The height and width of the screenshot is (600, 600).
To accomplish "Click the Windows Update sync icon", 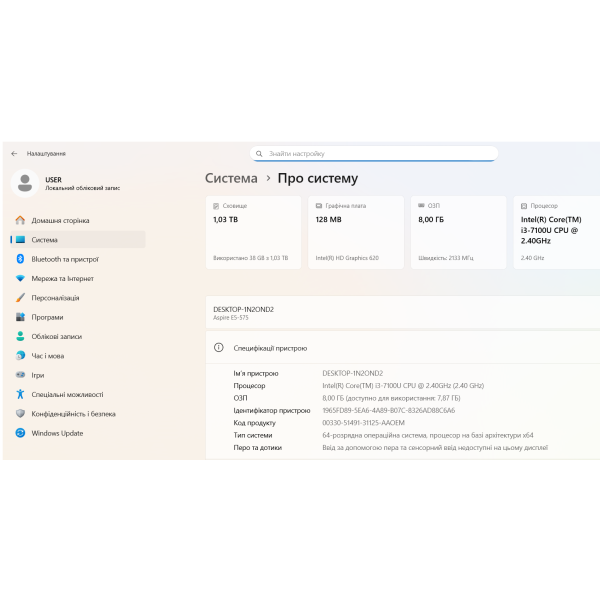I will tap(20, 433).
